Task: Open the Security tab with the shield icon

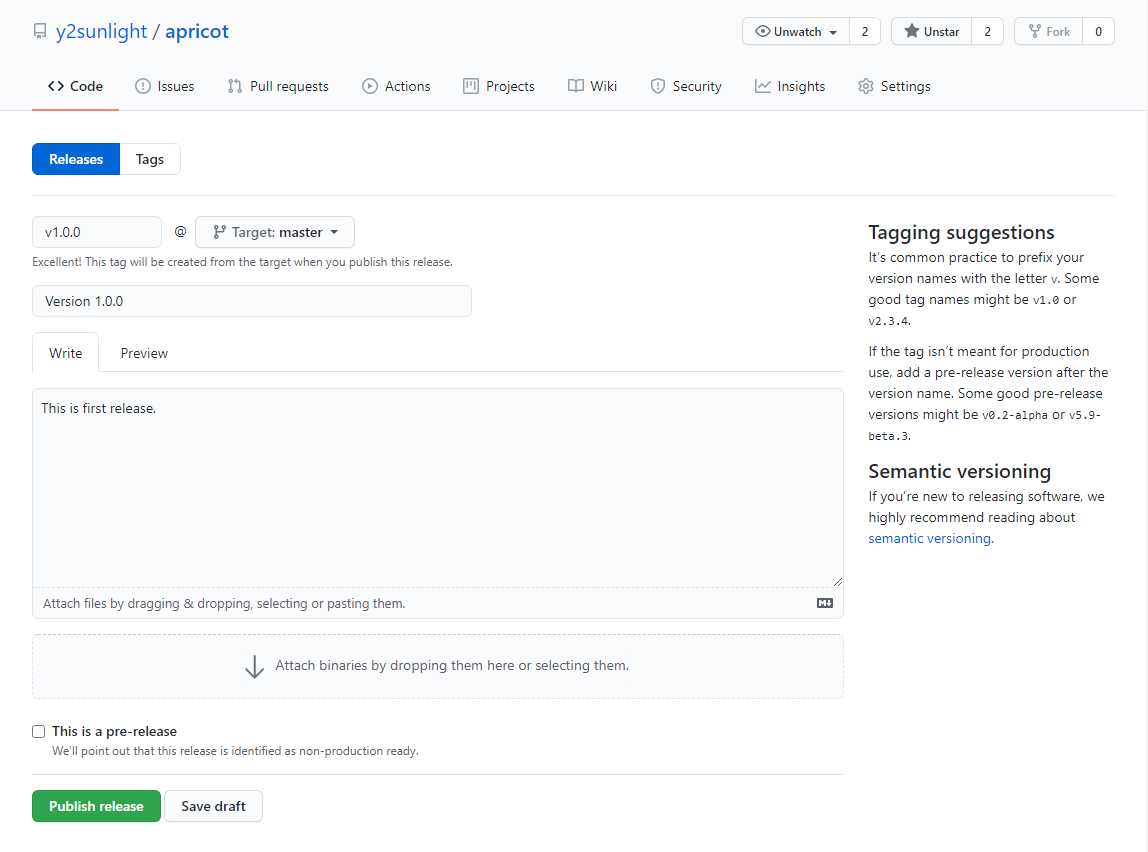Action: pos(686,86)
